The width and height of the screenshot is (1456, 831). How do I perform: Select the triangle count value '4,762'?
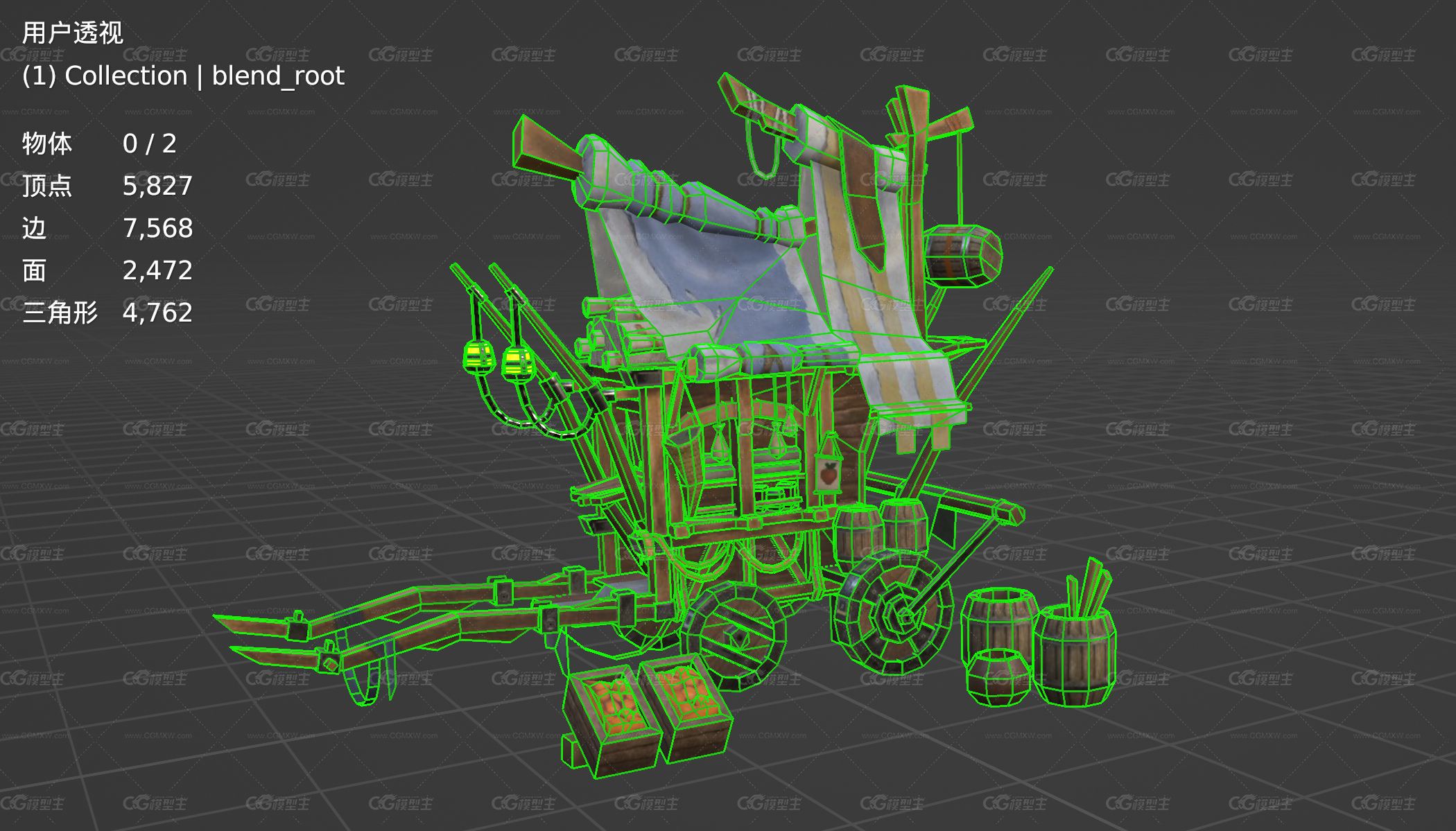(x=158, y=313)
